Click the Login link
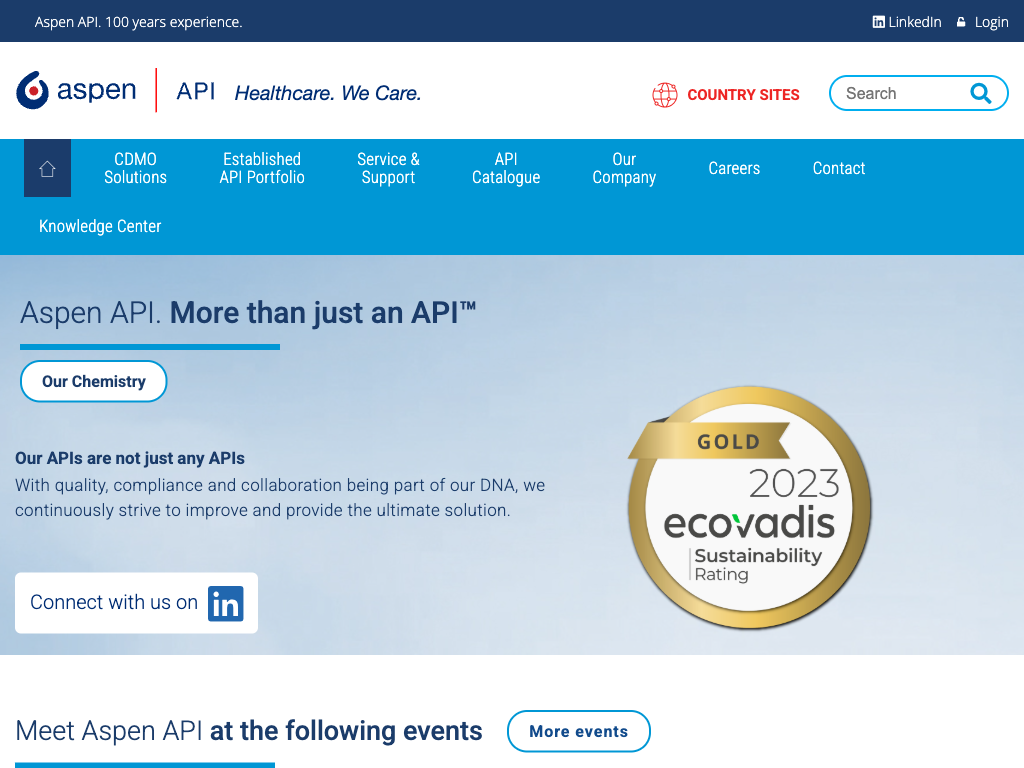Screen dimensions: 1024x768 pos(991,22)
